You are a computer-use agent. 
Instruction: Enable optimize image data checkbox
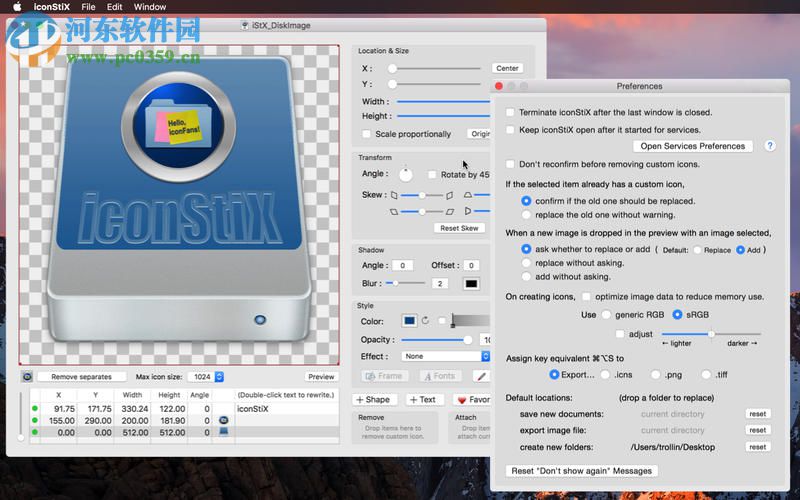pyautogui.click(x=586, y=296)
